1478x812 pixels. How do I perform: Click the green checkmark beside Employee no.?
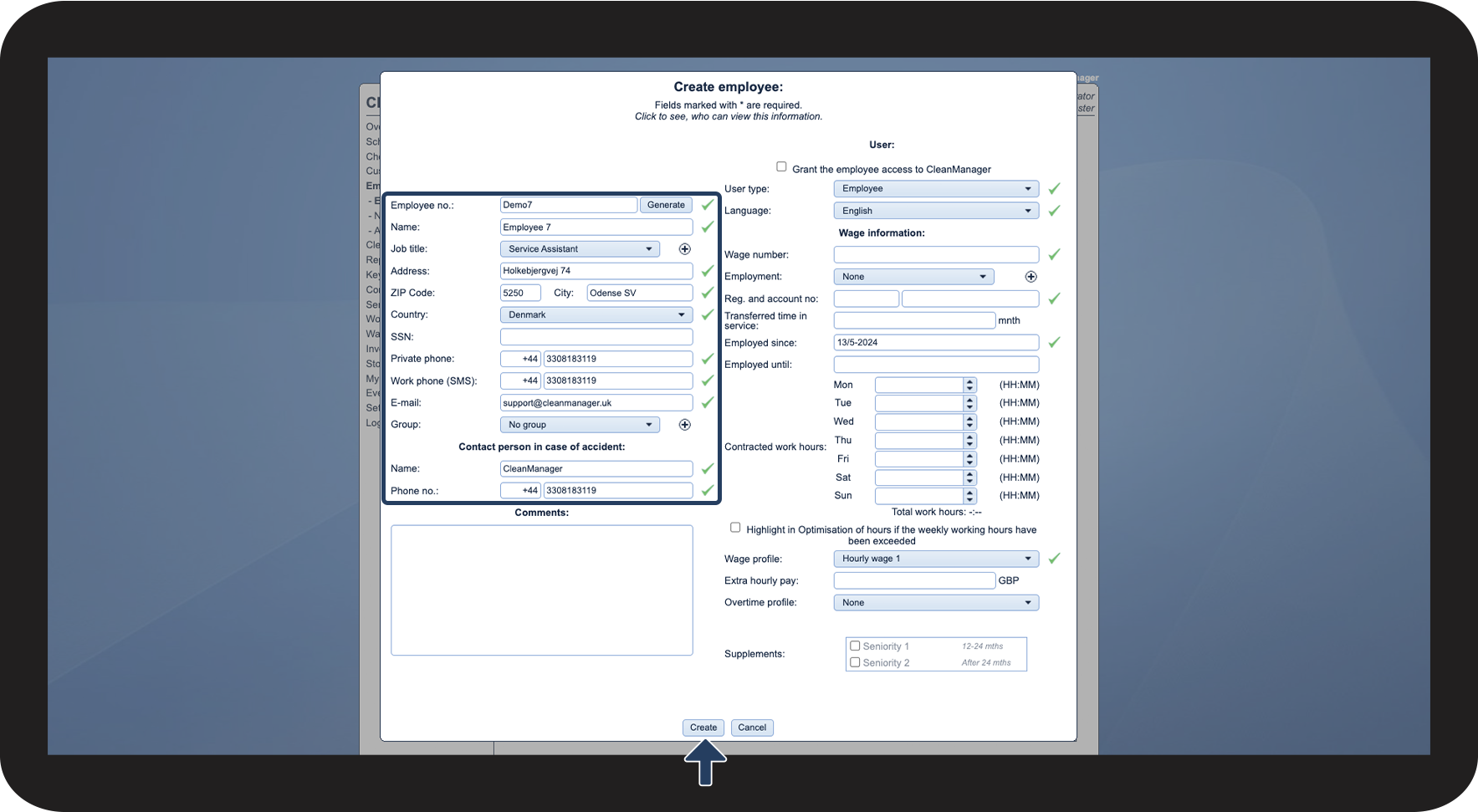(x=708, y=205)
